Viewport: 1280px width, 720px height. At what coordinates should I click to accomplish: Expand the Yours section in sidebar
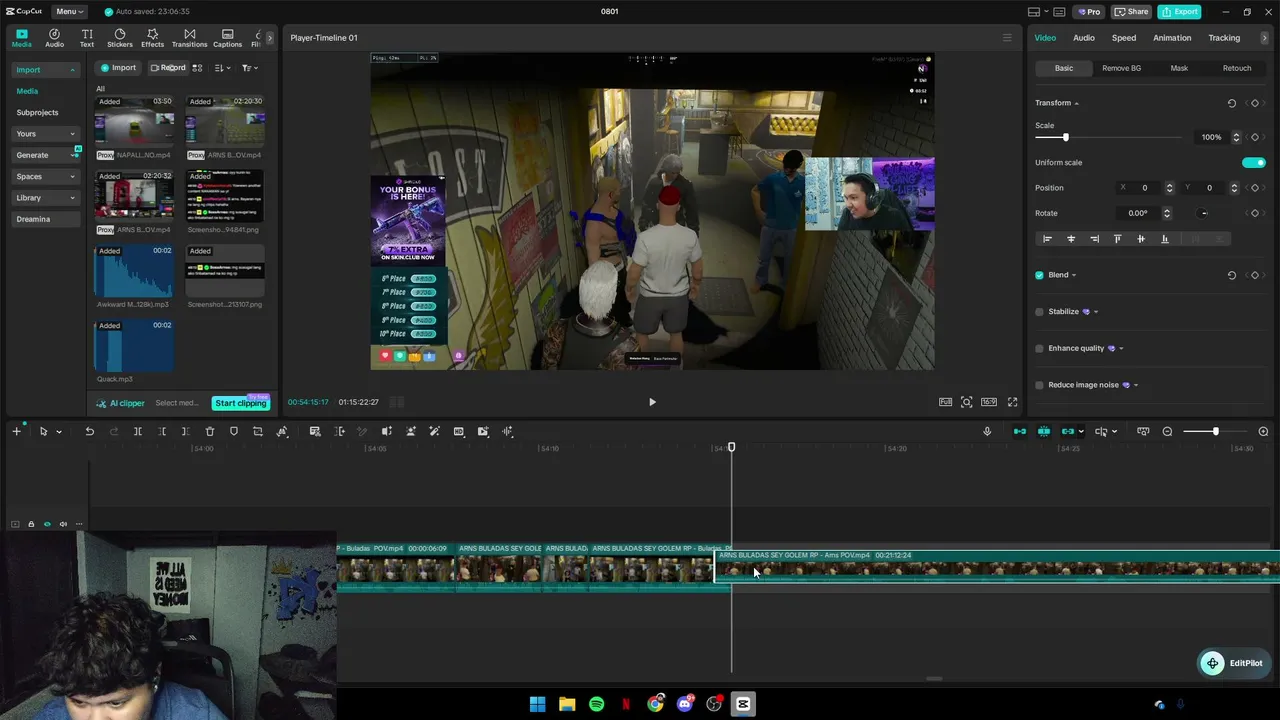45,134
